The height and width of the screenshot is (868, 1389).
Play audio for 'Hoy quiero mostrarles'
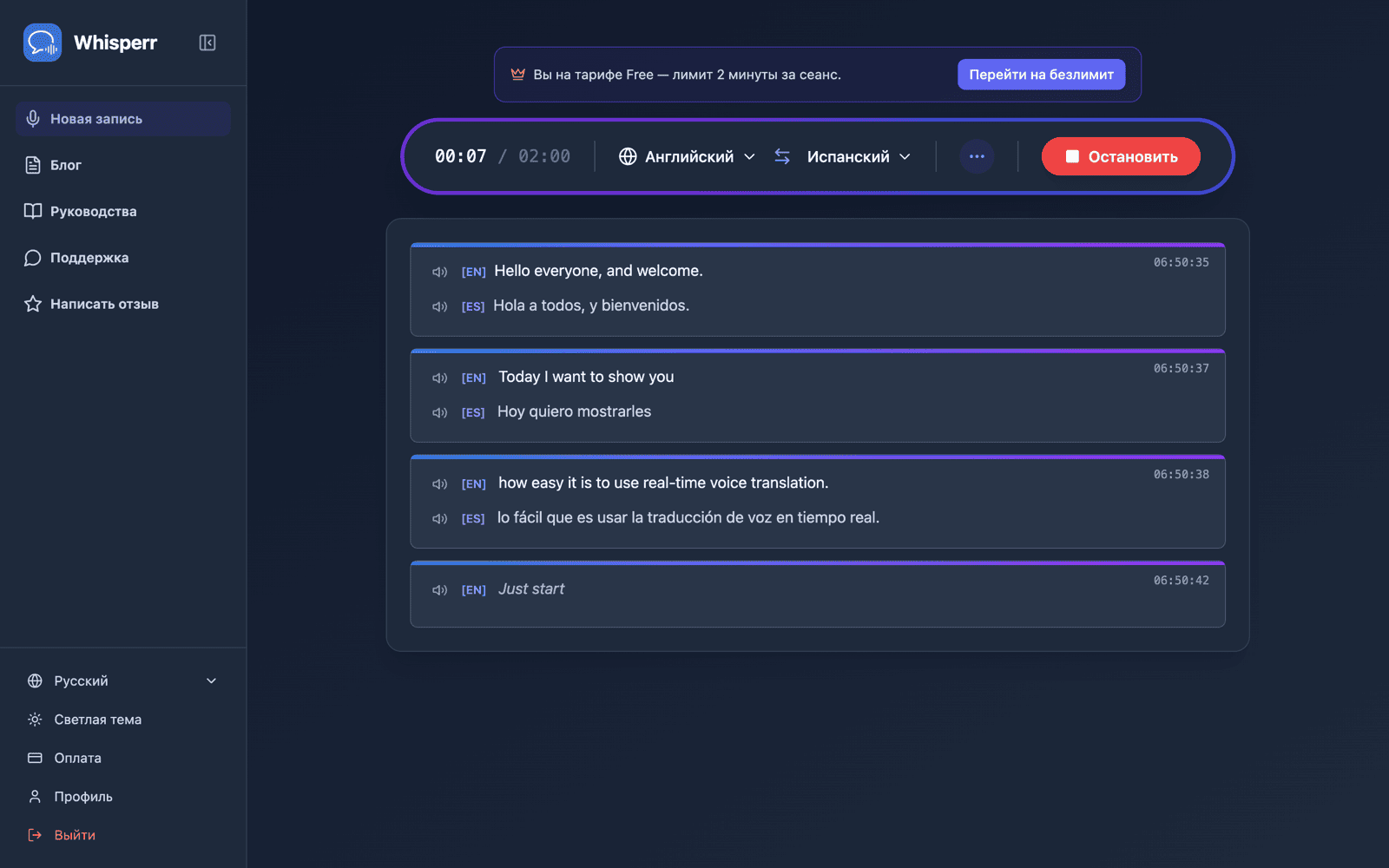click(440, 412)
